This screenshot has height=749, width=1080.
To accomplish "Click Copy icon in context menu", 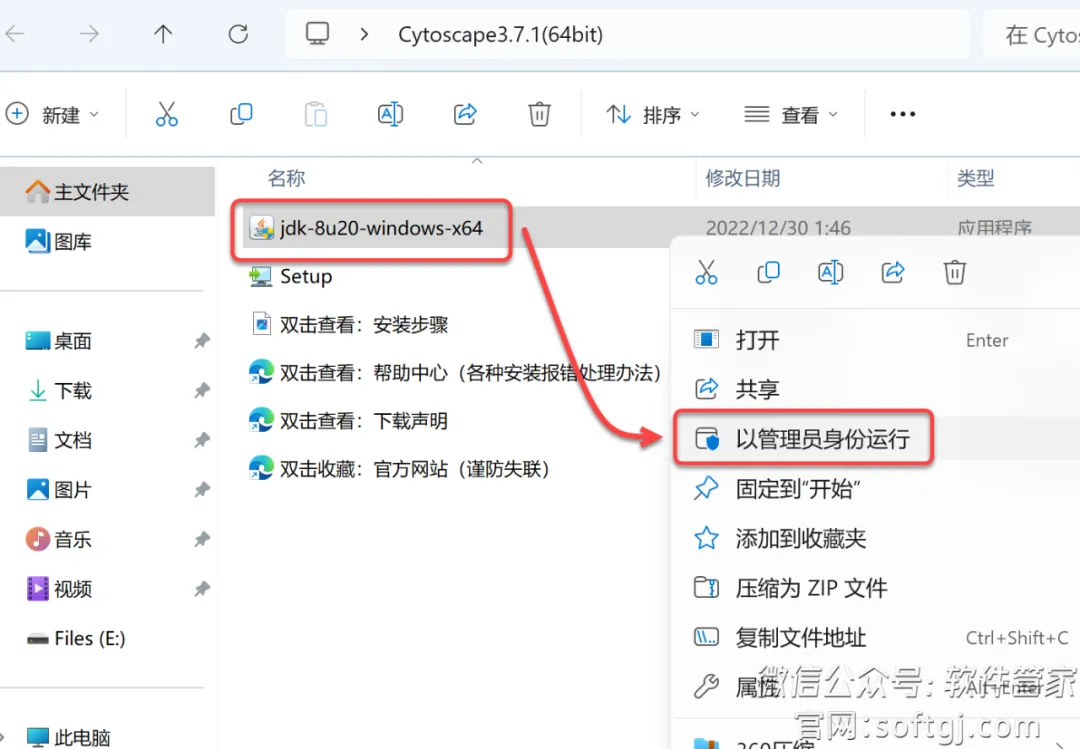I will pos(769,272).
